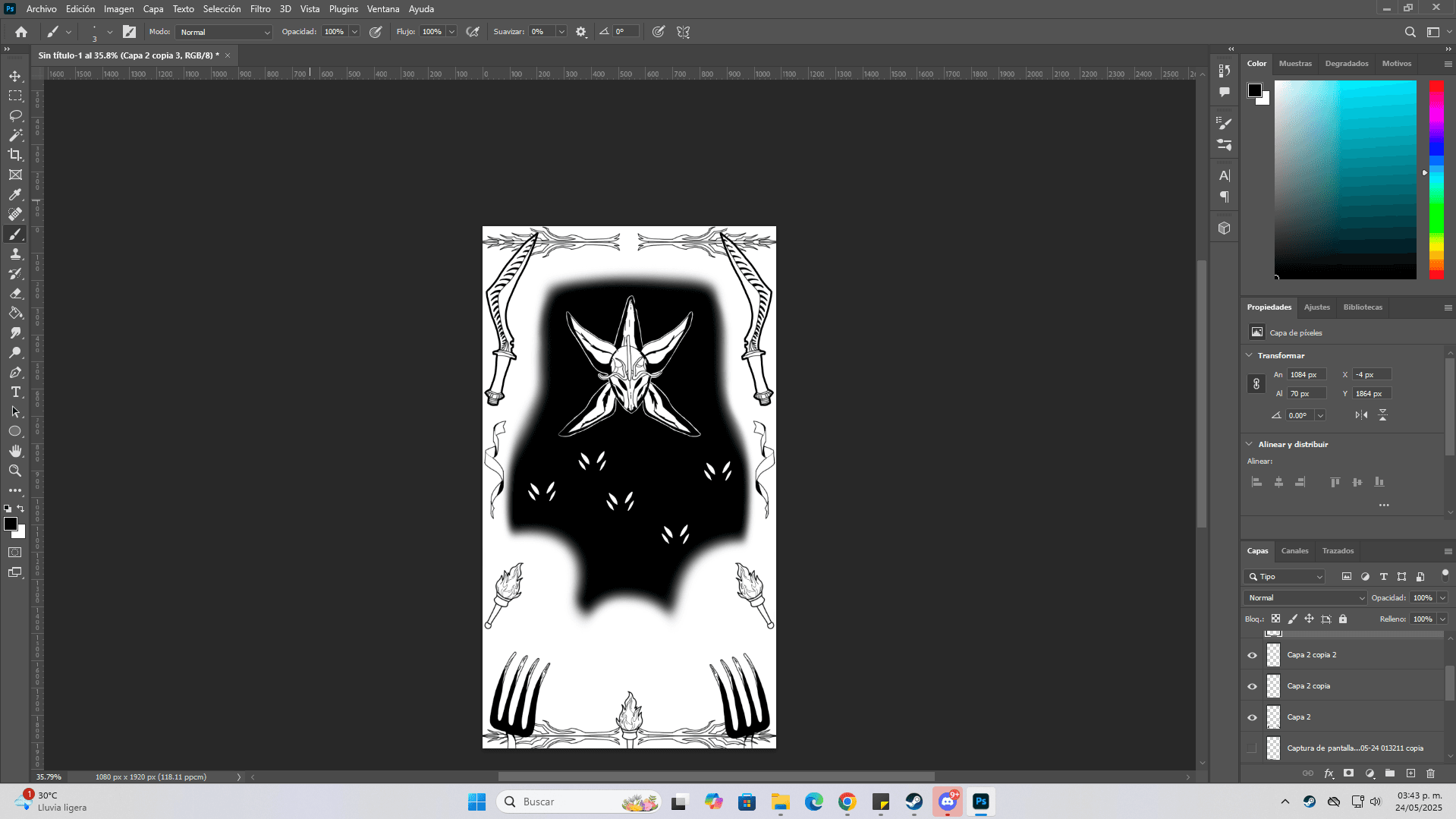
Task: Switch to the Ajustes tab
Action: coord(1316,307)
